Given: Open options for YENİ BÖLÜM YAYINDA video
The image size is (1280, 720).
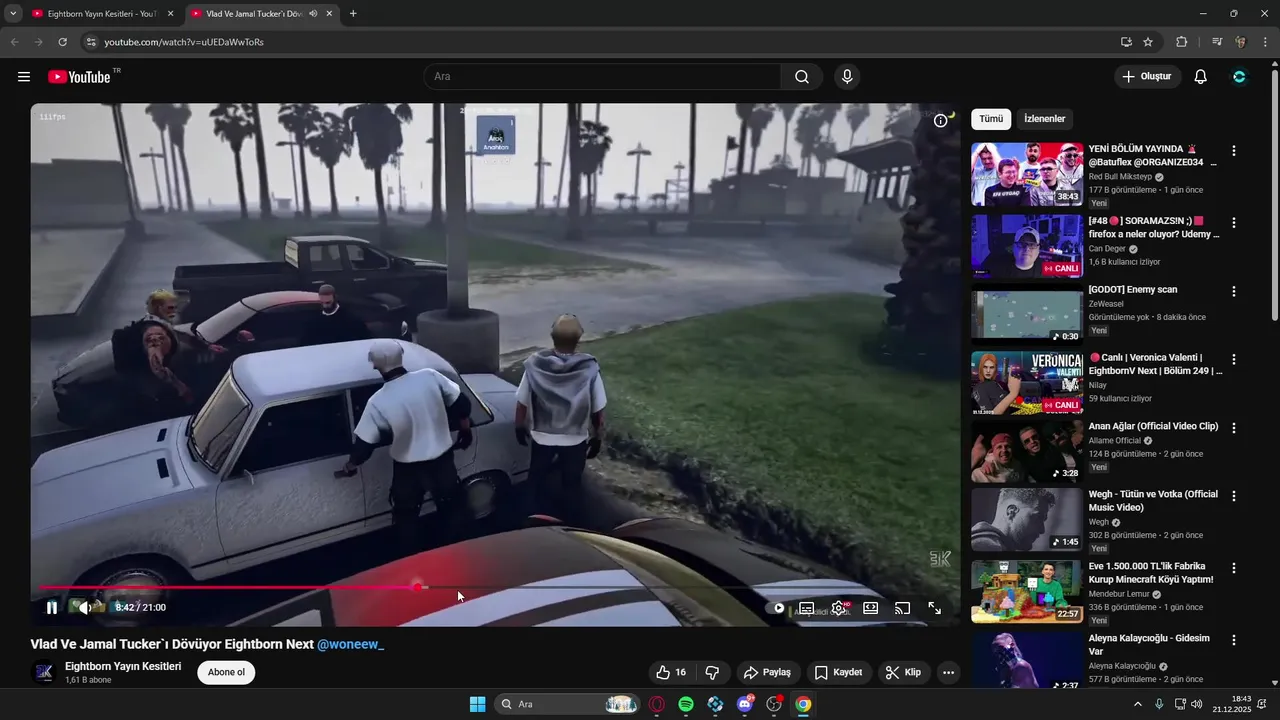Looking at the screenshot, I should 1234,151.
